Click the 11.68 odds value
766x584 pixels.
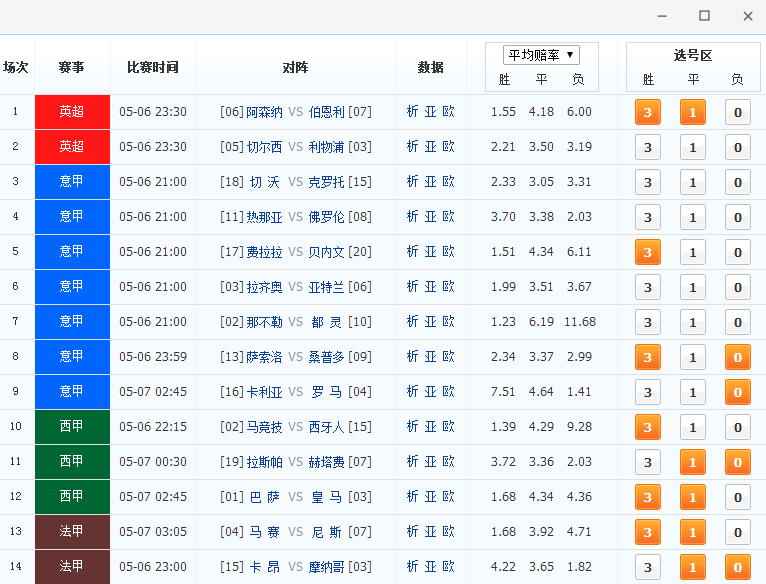point(580,322)
